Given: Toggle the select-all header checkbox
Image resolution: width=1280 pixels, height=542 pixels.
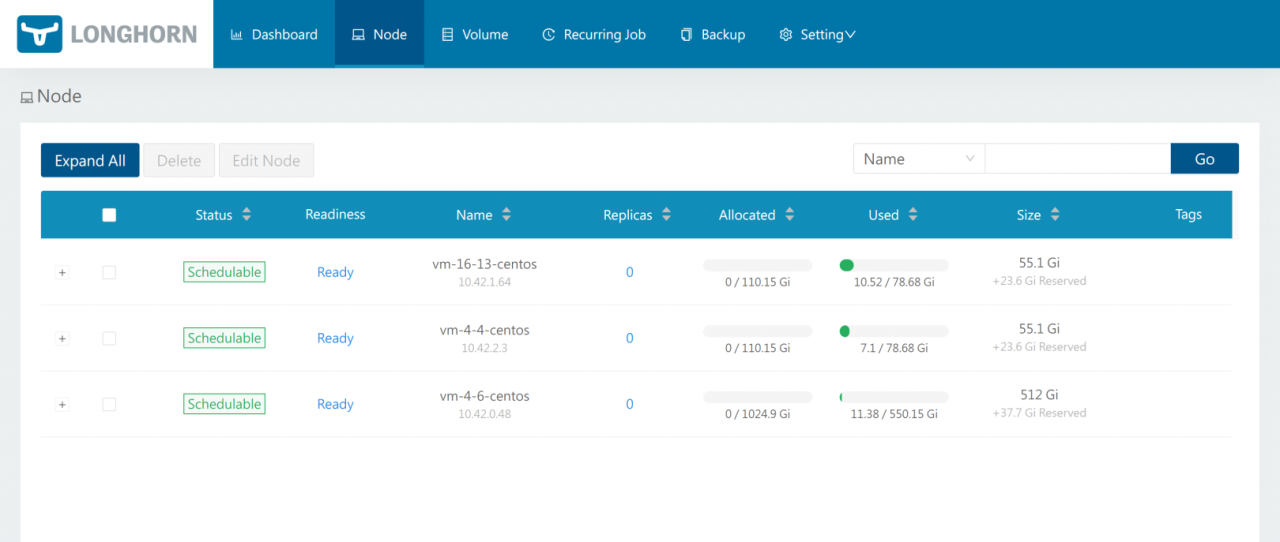Looking at the screenshot, I should pyautogui.click(x=109, y=215).
